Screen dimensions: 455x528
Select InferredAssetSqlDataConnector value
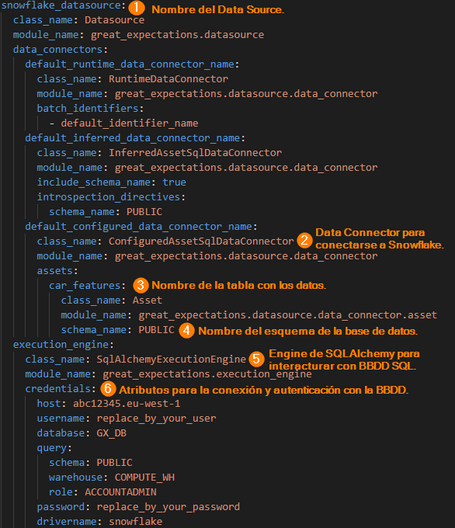(x=195, y=153)
